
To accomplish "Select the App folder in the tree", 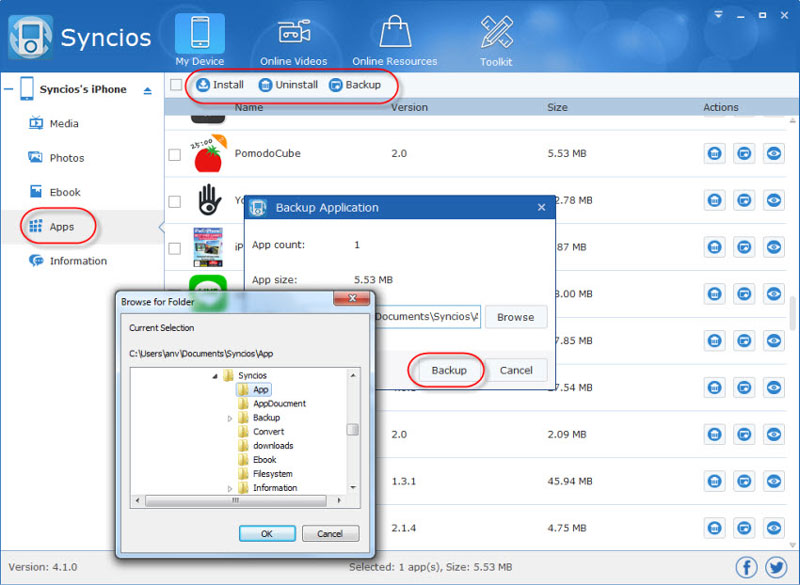I will click(x=254, y=390).
